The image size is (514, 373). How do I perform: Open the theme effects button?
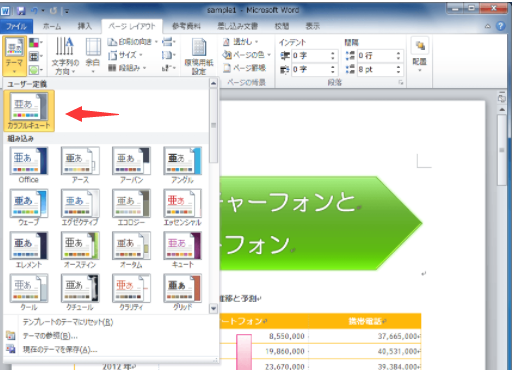coord(36,70)
